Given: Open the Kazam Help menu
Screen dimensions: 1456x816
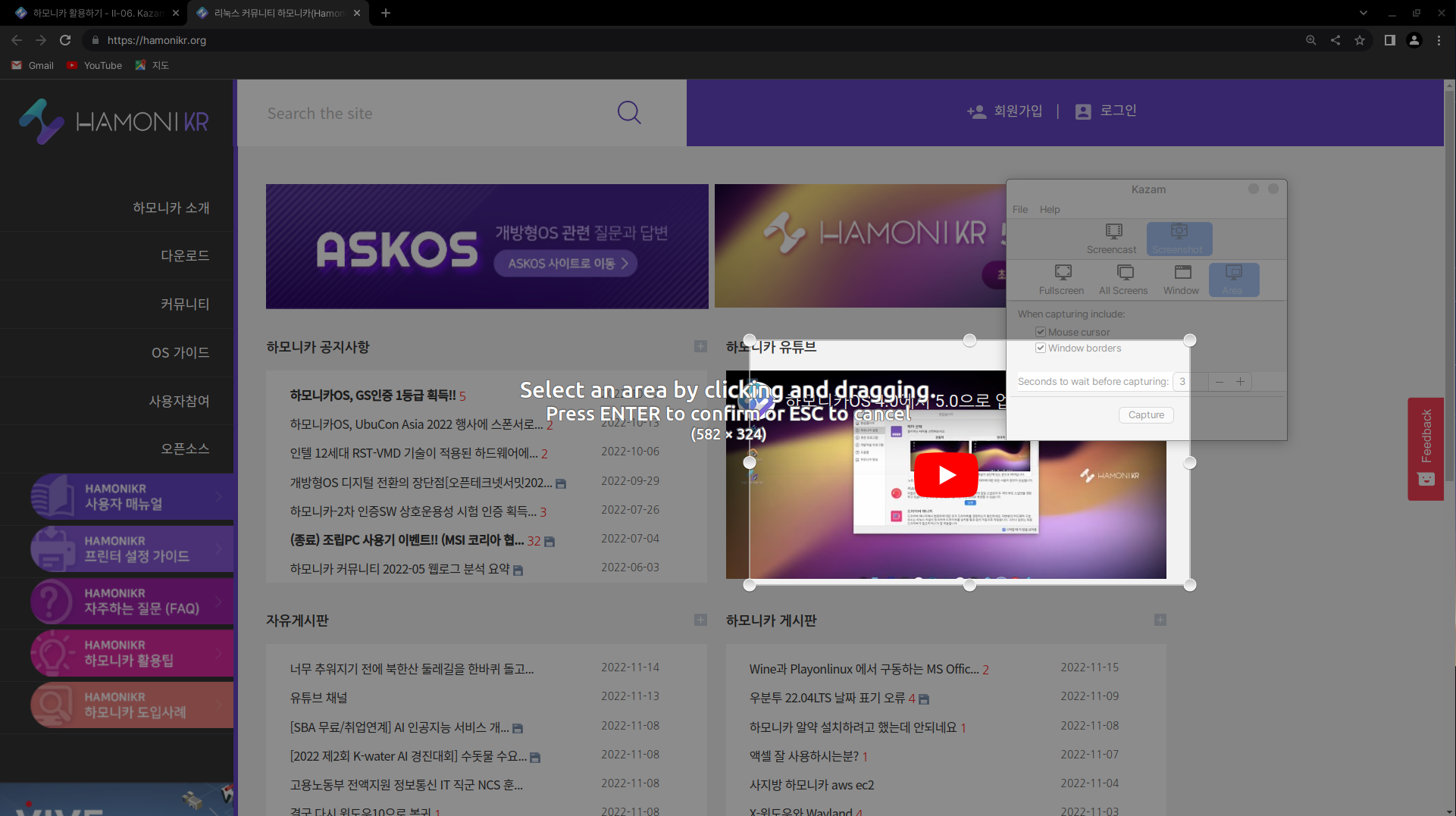Looking at the screenshot, I should tap(1049, 209).
